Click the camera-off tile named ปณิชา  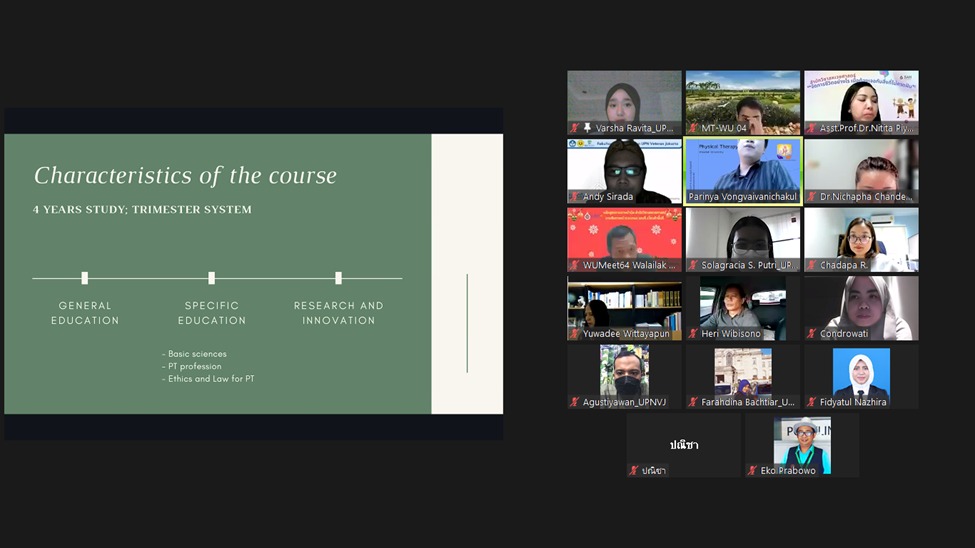[x=683, y=444]
